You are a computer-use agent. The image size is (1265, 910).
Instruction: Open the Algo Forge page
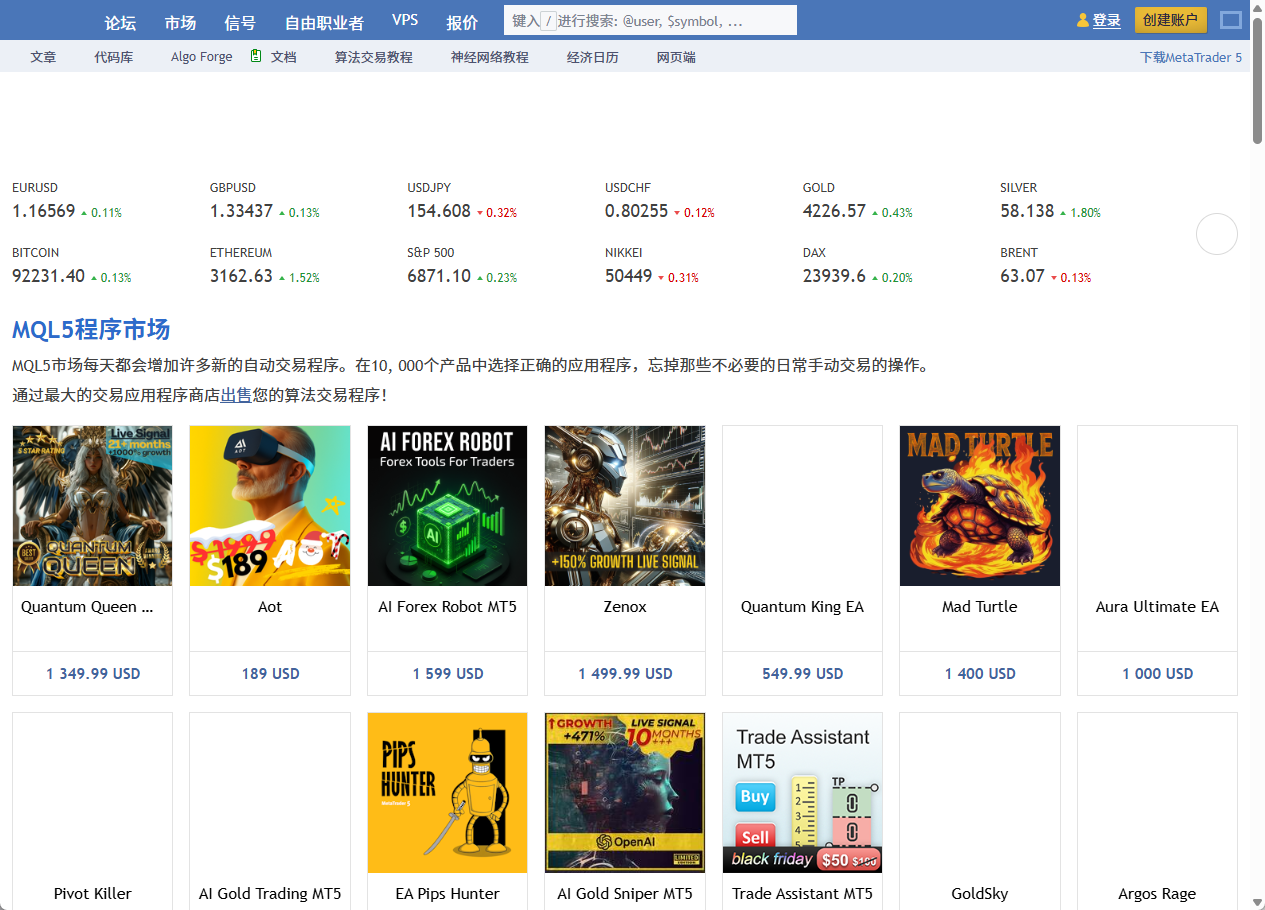pos(201,56)
